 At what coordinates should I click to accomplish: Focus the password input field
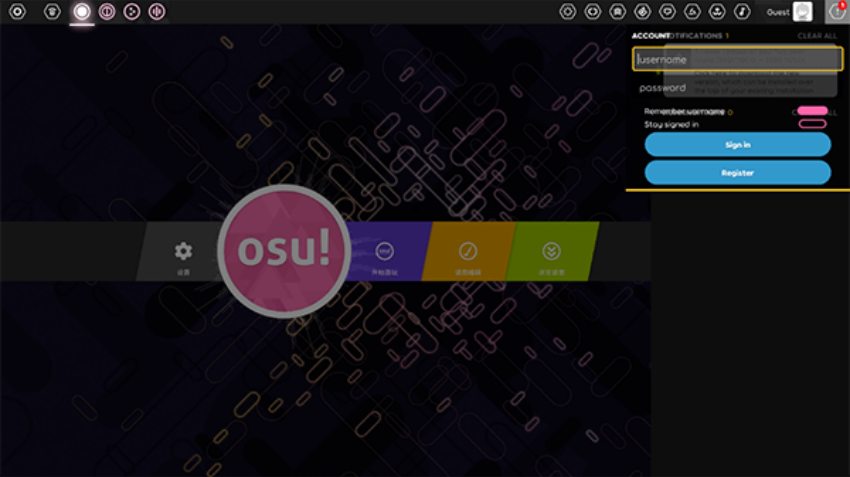(737, 87)
